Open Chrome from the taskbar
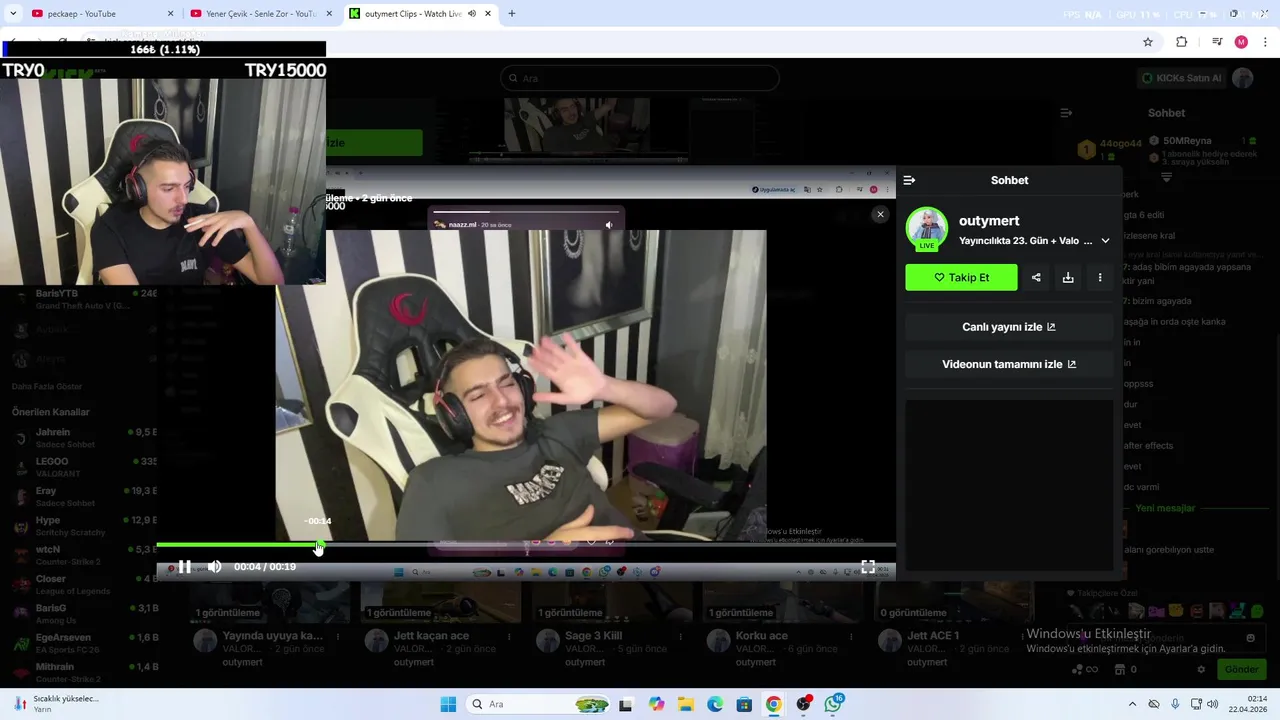 click(774, 704)
